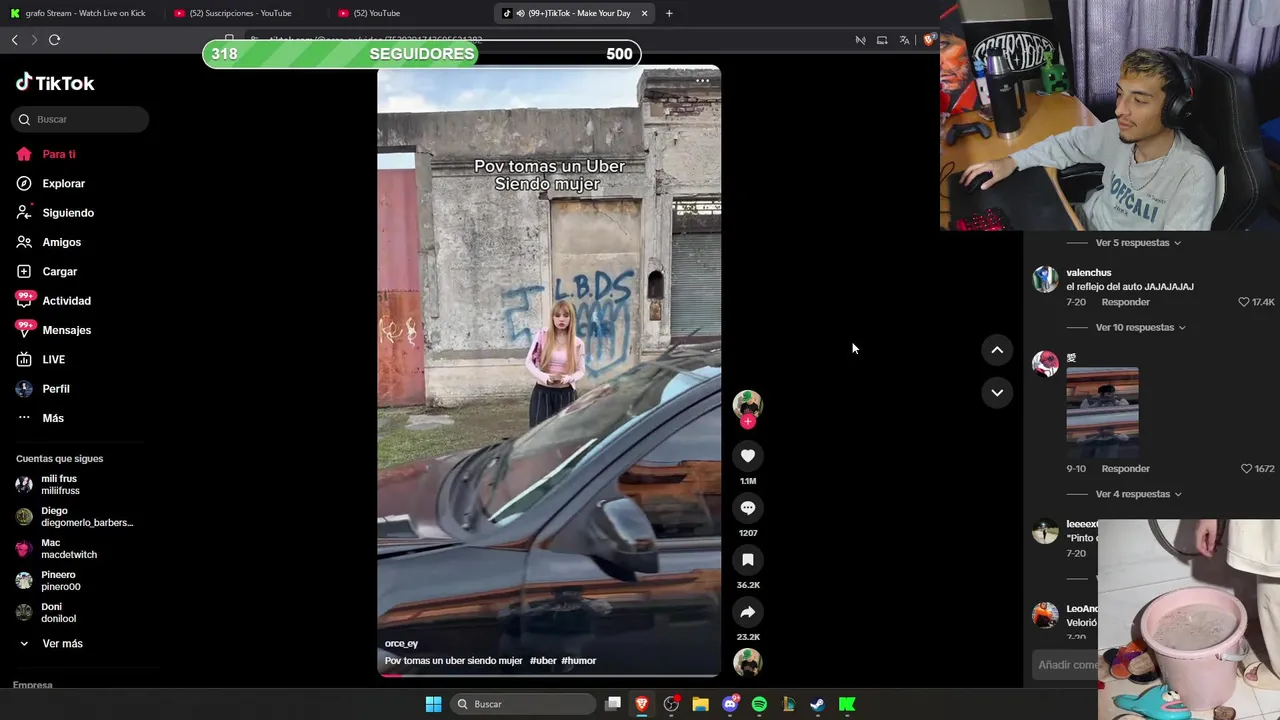Open Pineero pinero00 account

[x=60, y=581]
